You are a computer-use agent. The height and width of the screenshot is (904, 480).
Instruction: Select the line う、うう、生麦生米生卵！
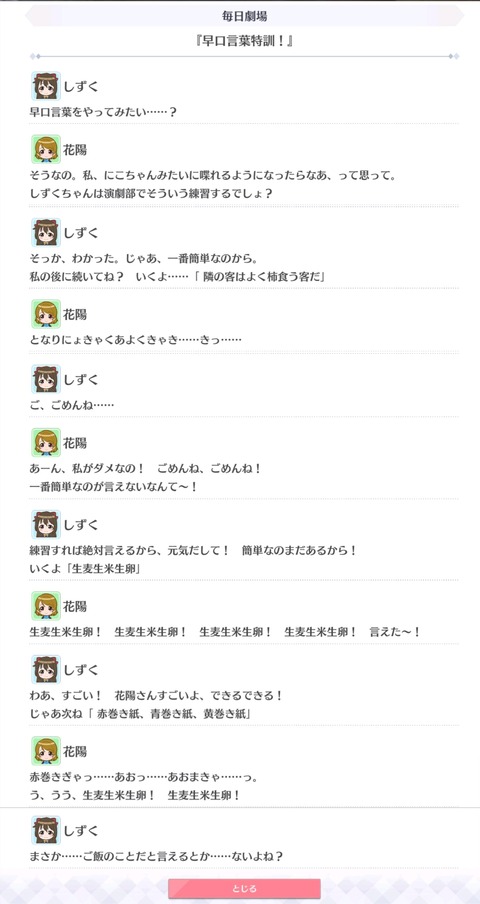[x=134, y=796]
